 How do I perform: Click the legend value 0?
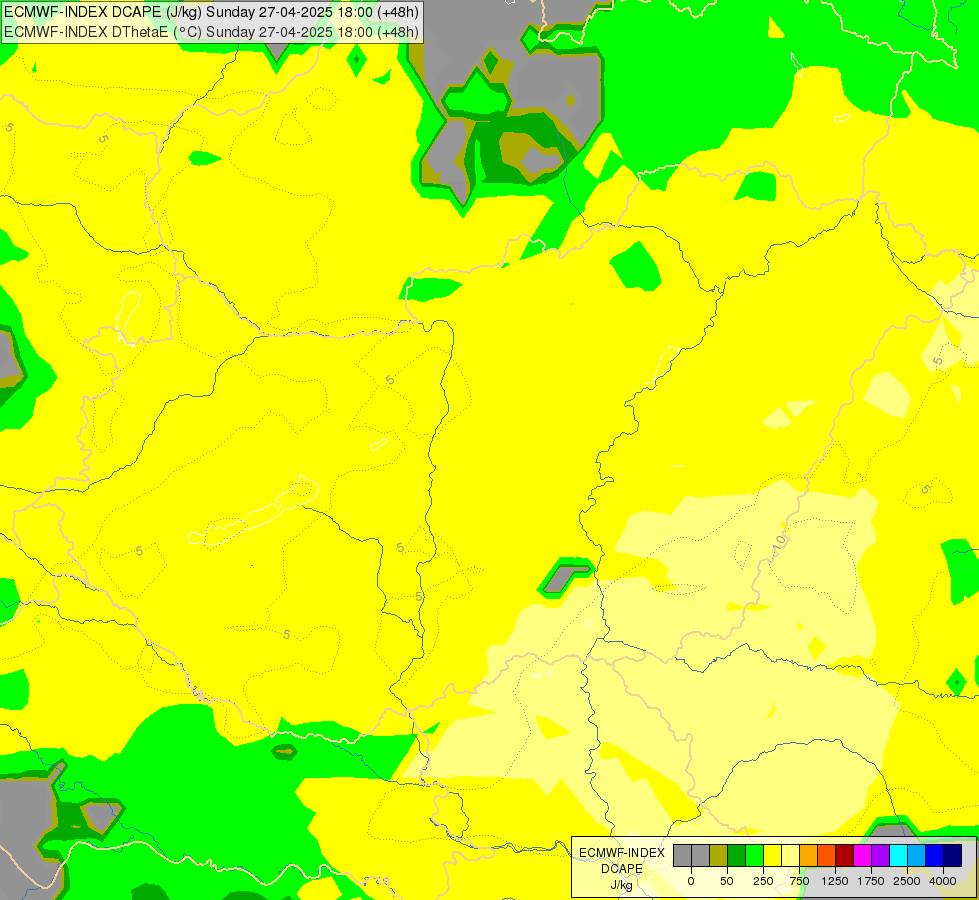691,881
